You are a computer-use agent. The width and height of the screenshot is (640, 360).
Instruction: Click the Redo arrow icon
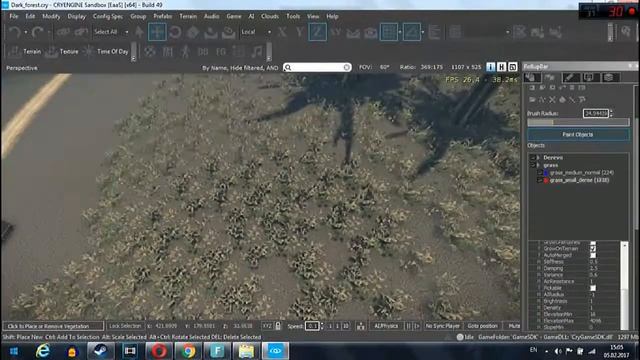[38, 32]
